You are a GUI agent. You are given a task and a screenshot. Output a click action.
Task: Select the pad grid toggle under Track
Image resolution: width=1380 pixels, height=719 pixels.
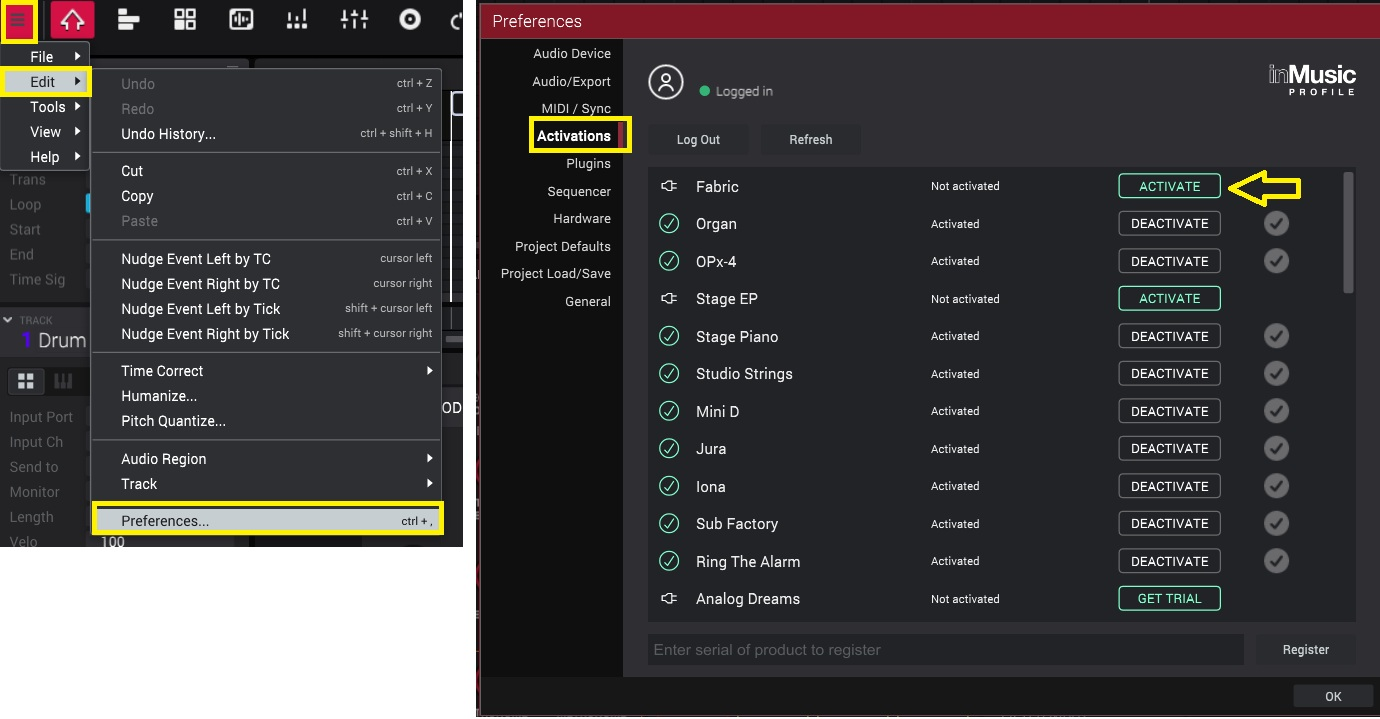26,381
